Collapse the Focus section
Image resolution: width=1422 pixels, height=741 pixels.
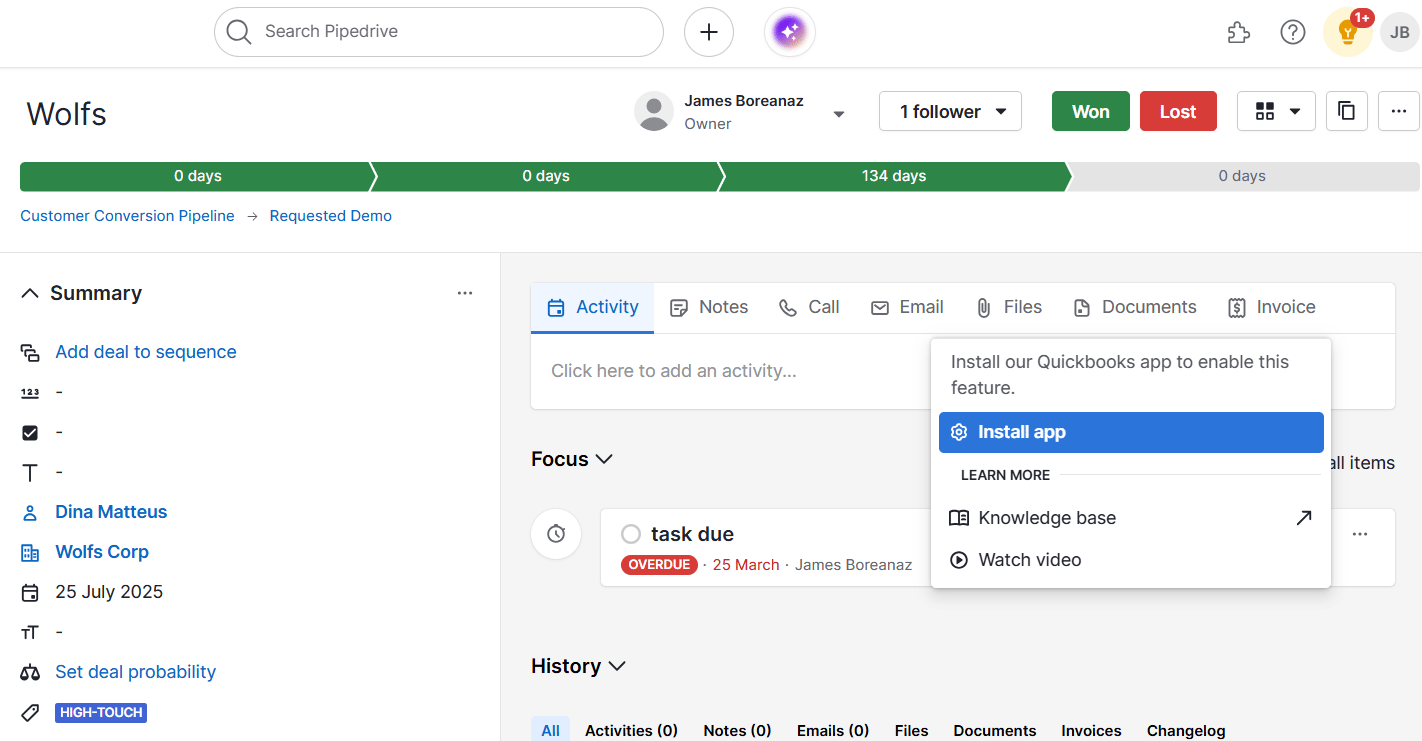(604, 459)
